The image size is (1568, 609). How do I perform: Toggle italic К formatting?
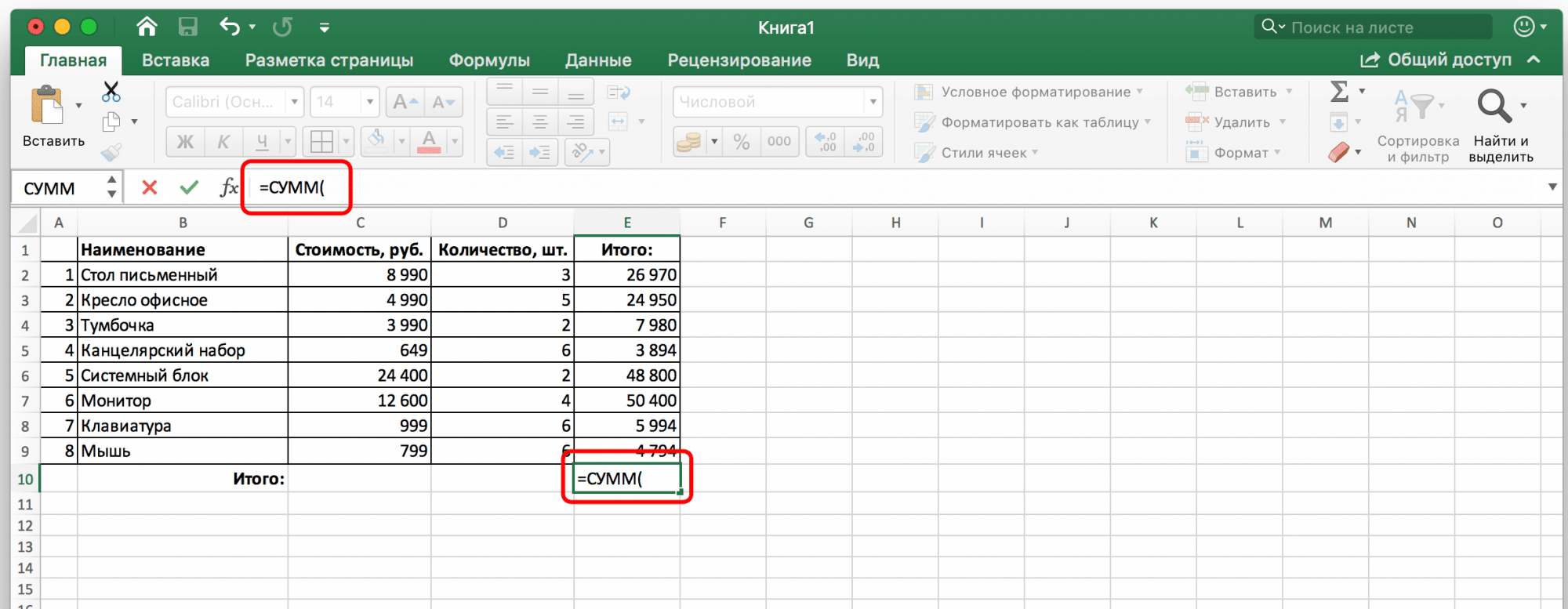[x=223, y=142]
